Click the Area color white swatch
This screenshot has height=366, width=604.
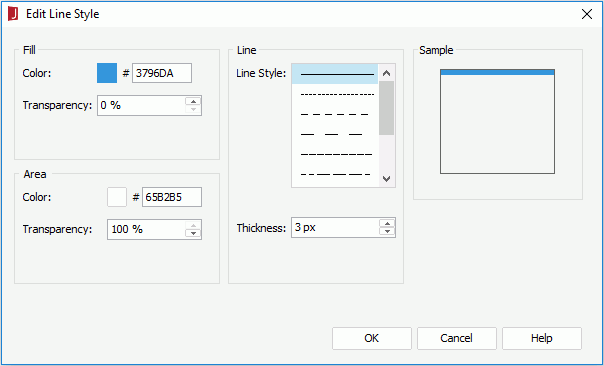117,197
